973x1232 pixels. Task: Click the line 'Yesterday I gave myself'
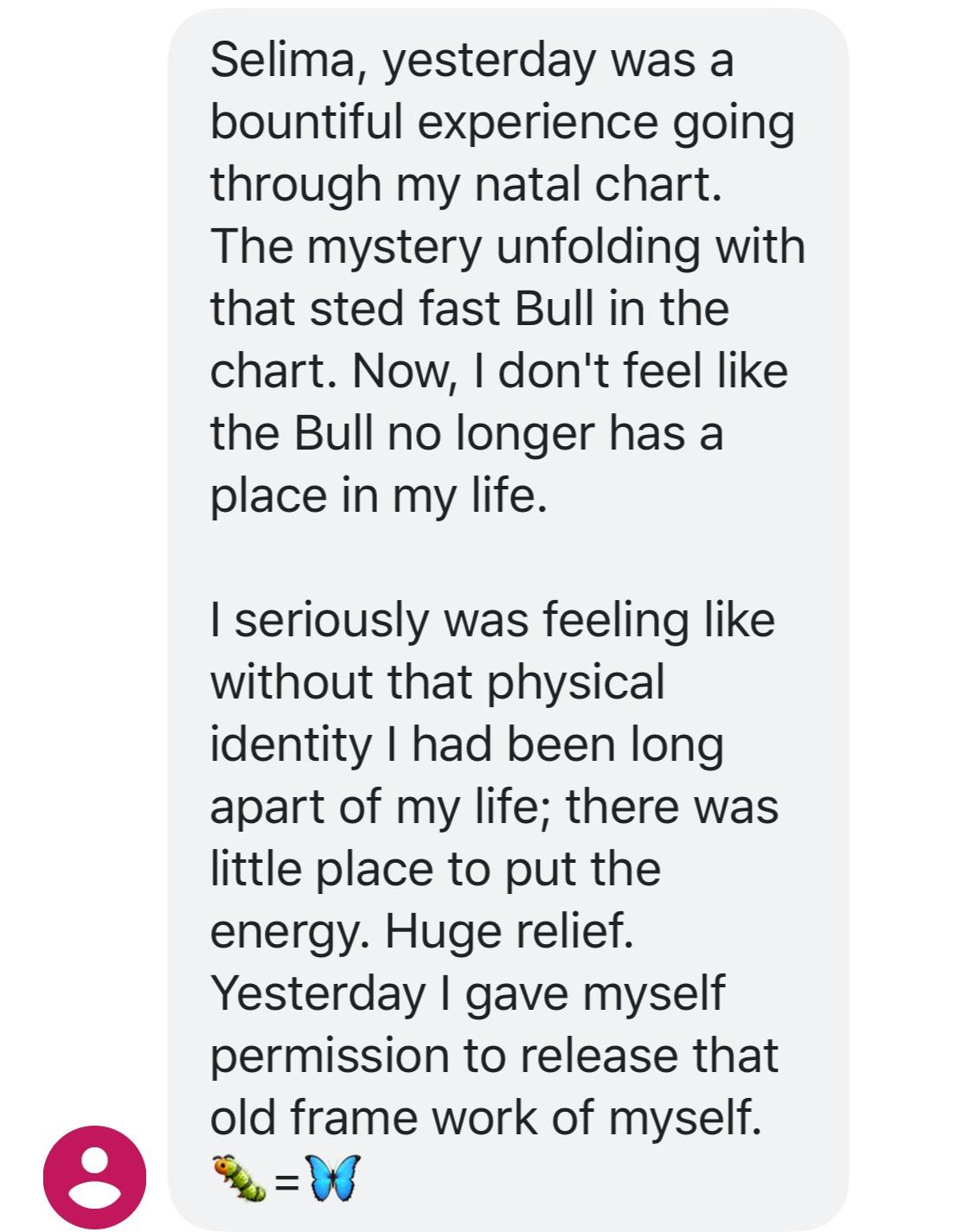point(467,993)
